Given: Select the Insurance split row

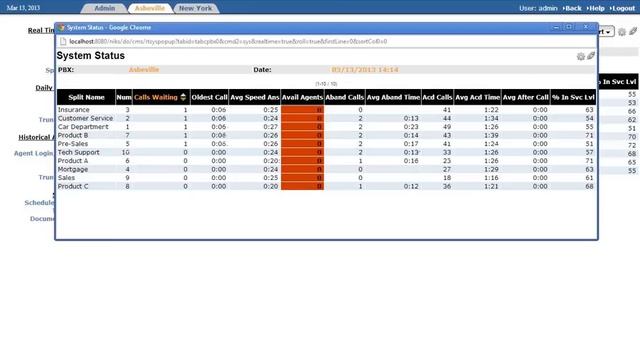Looking at the screenshot, I should [x=326, y=110].
